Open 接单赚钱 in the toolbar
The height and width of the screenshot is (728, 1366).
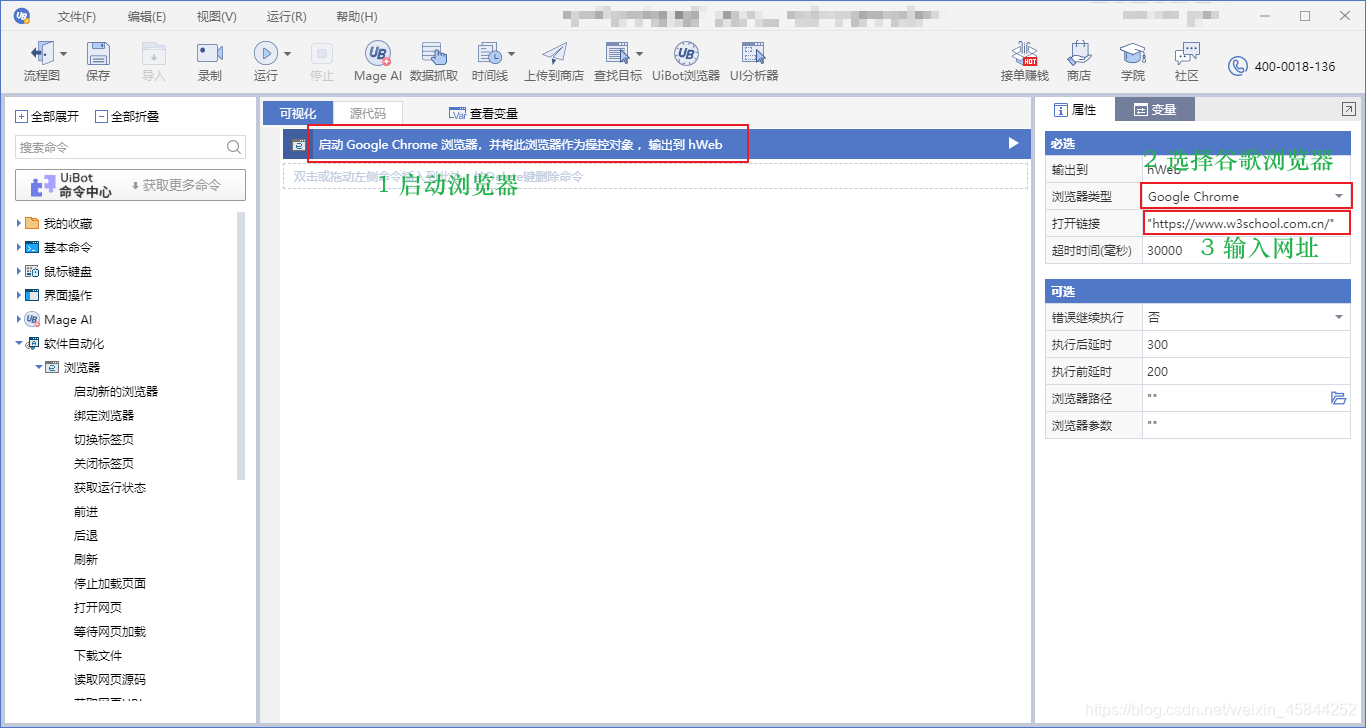pos(1025,61)
